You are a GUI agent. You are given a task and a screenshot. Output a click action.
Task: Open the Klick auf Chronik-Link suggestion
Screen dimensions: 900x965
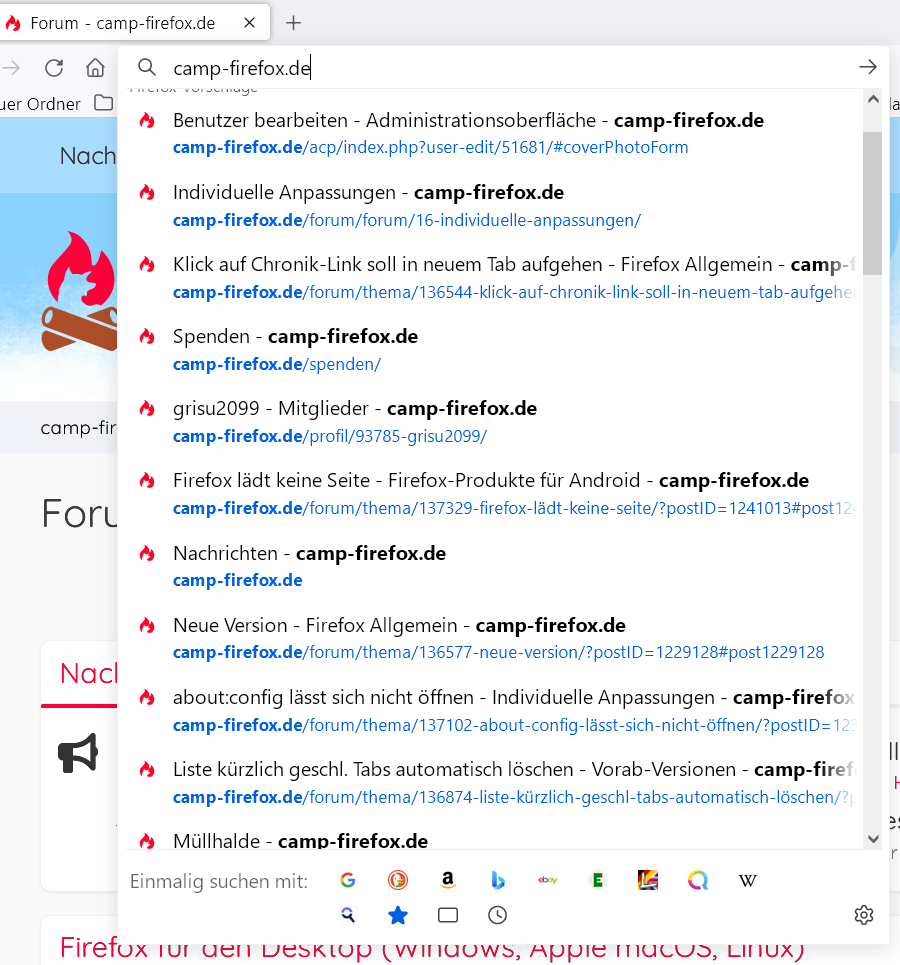494,278
